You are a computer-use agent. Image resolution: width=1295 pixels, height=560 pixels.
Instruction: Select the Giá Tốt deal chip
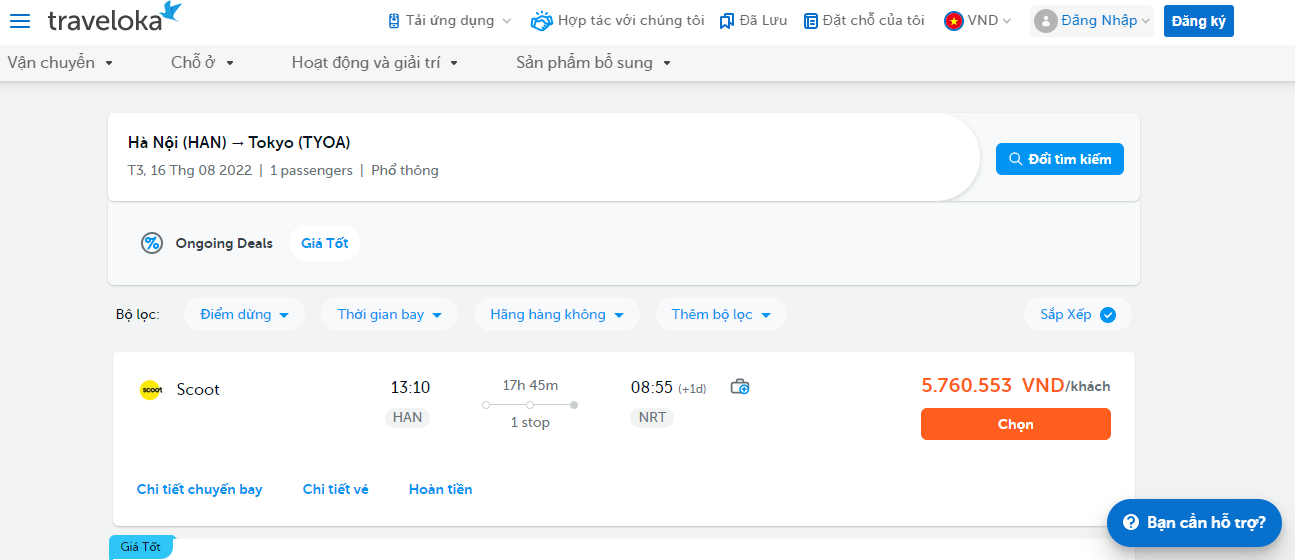325,243
